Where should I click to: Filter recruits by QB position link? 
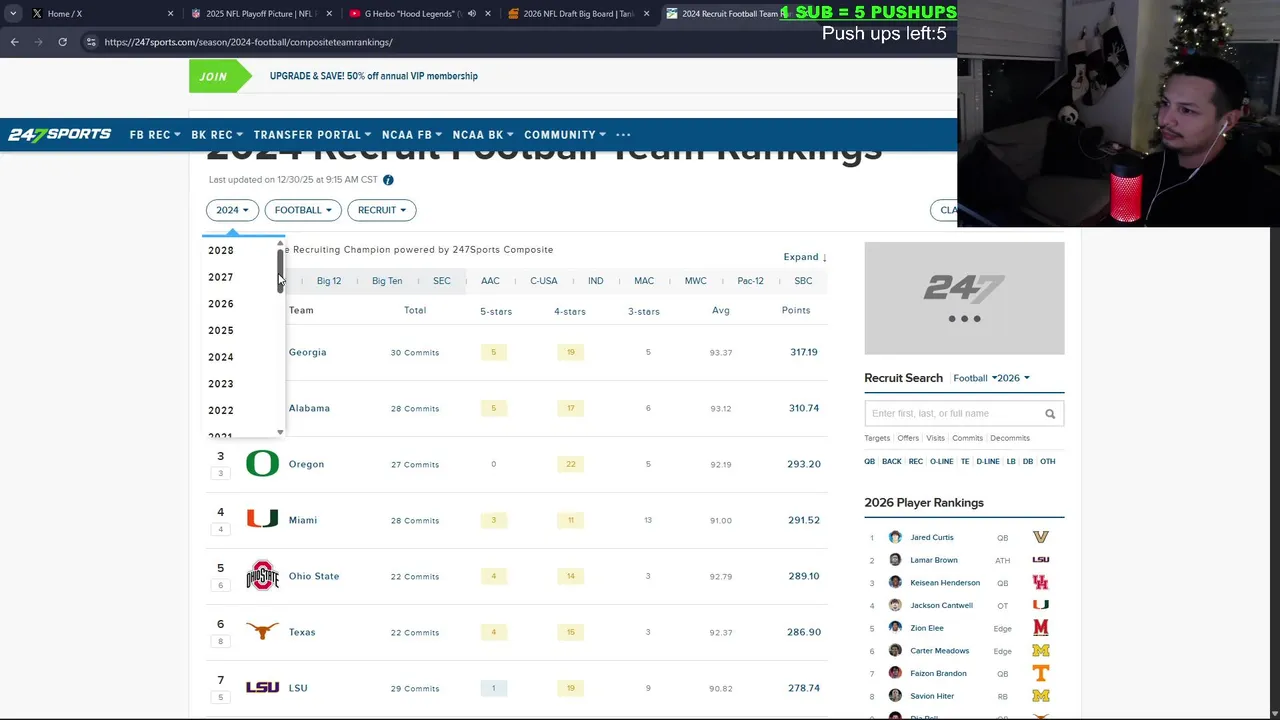(x=869, y=462)
